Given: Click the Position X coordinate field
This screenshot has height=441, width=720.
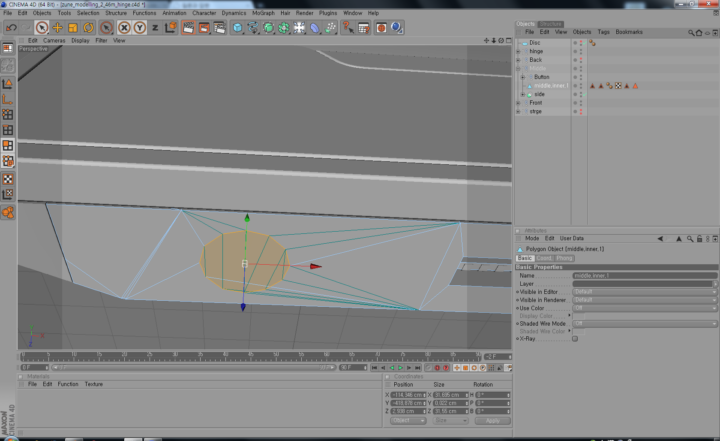Looking at the screenshot, I should [x=408, y=395].
